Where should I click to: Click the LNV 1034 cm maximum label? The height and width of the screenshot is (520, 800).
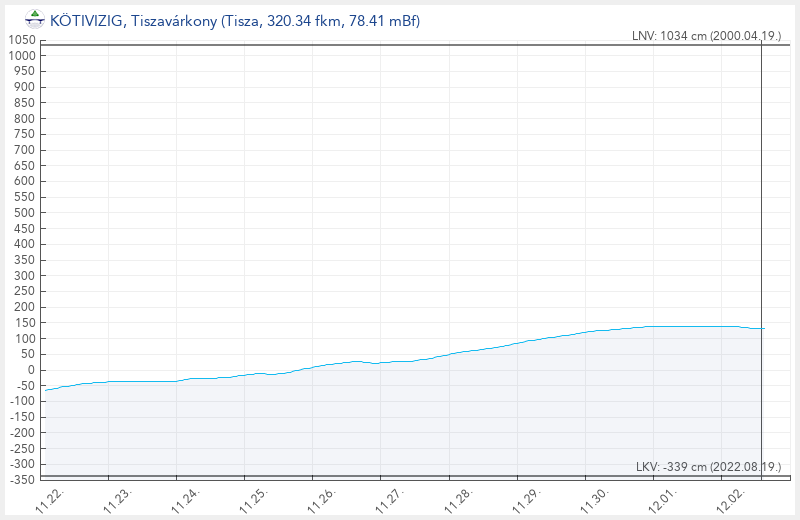click(706, 36)
